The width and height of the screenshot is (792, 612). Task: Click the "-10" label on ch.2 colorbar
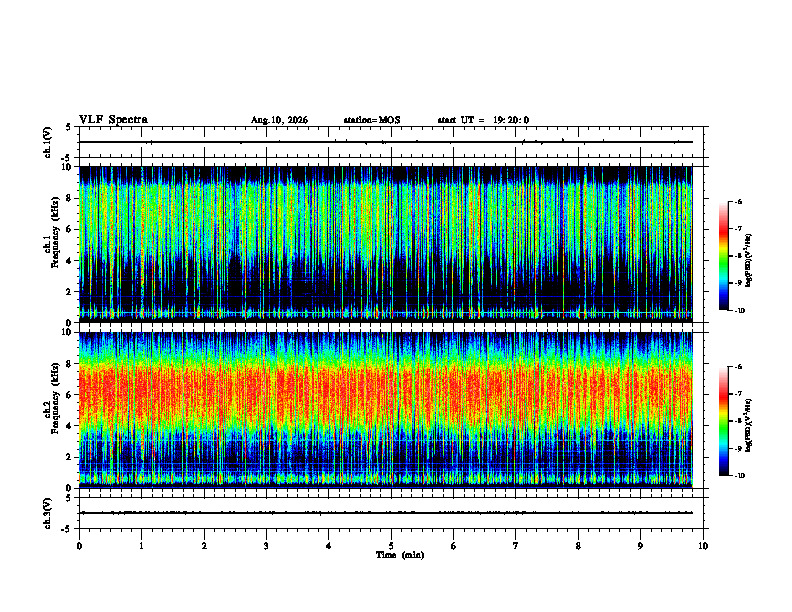coord(740,476)
